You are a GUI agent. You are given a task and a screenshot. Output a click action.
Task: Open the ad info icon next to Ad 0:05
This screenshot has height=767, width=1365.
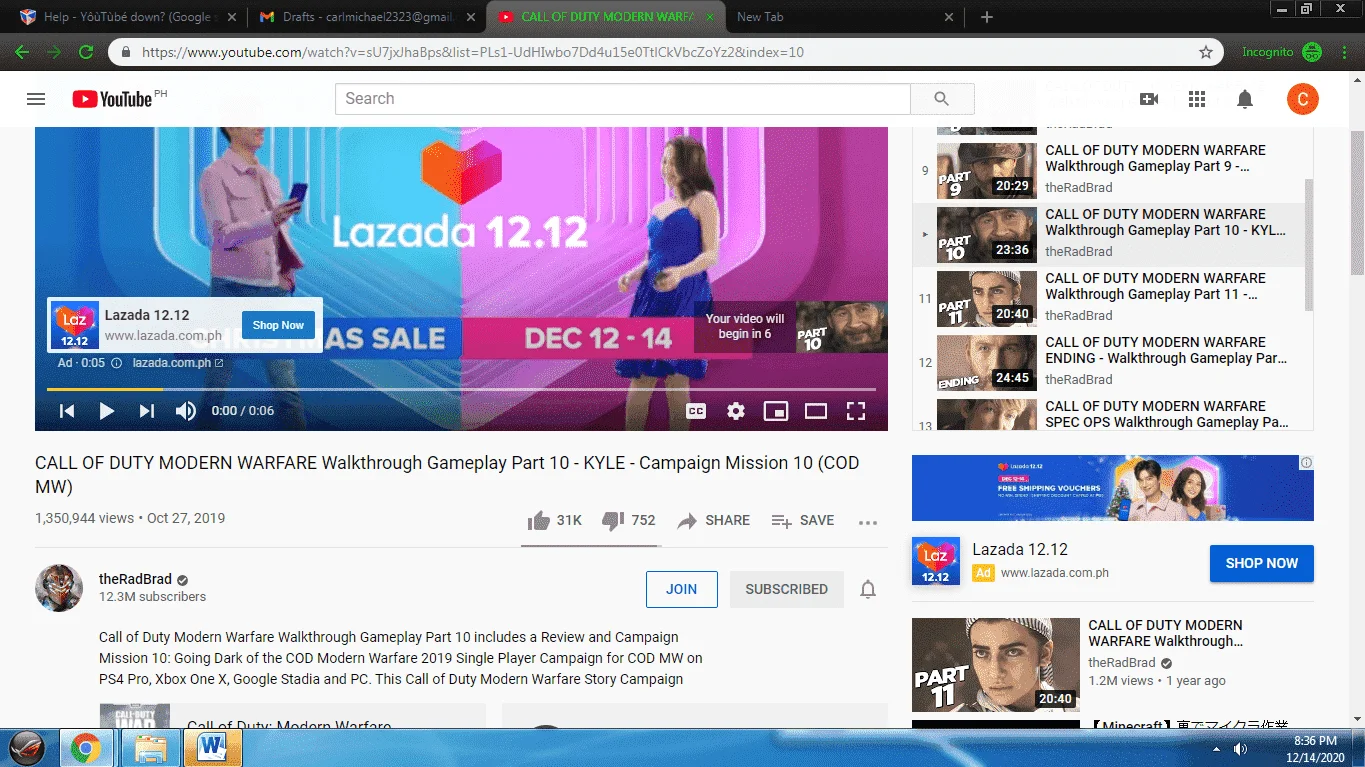(x=116, y=363)
